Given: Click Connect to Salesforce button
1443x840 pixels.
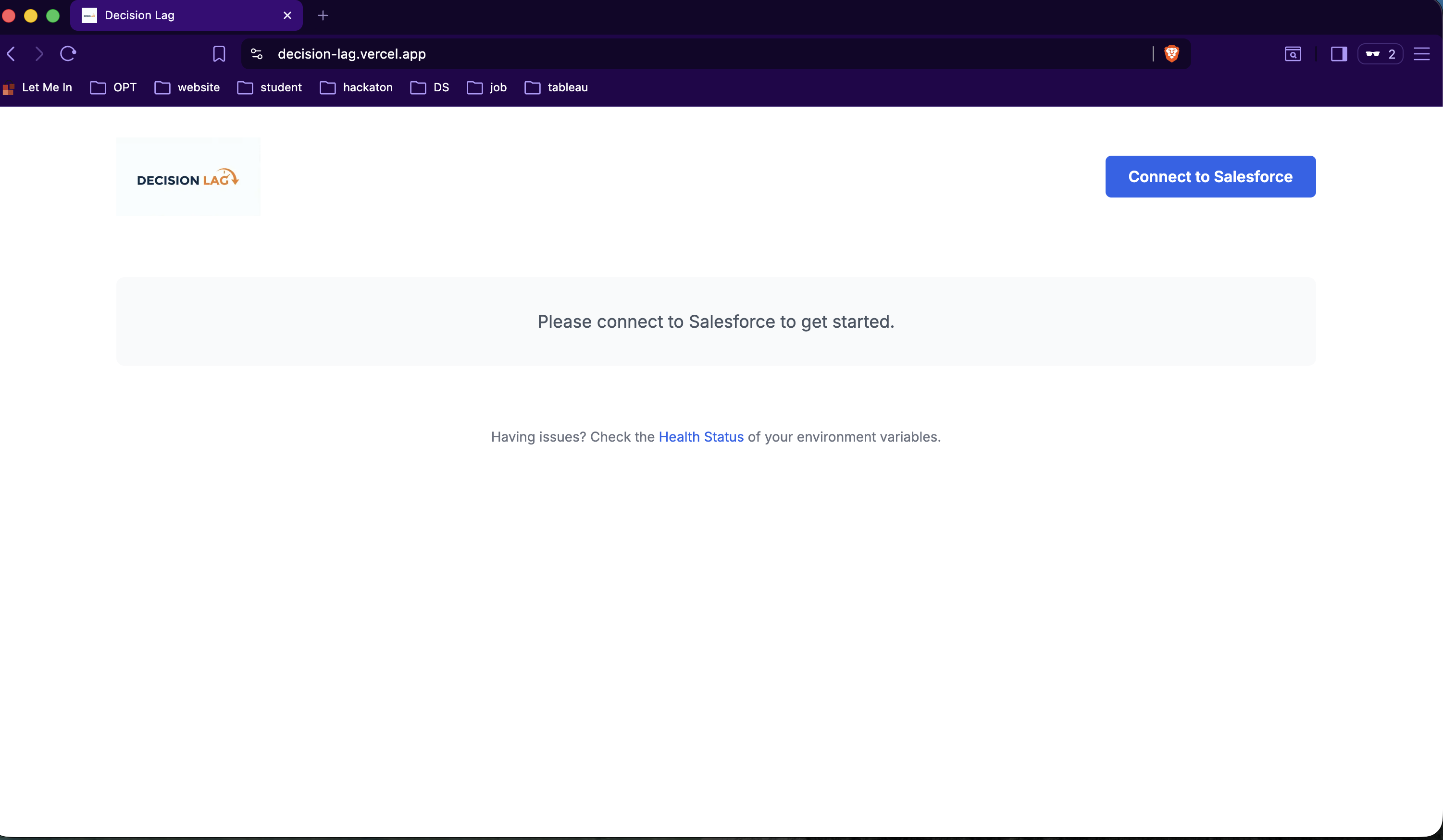Looking at the screenshot, I should [x=1210, y=176].
